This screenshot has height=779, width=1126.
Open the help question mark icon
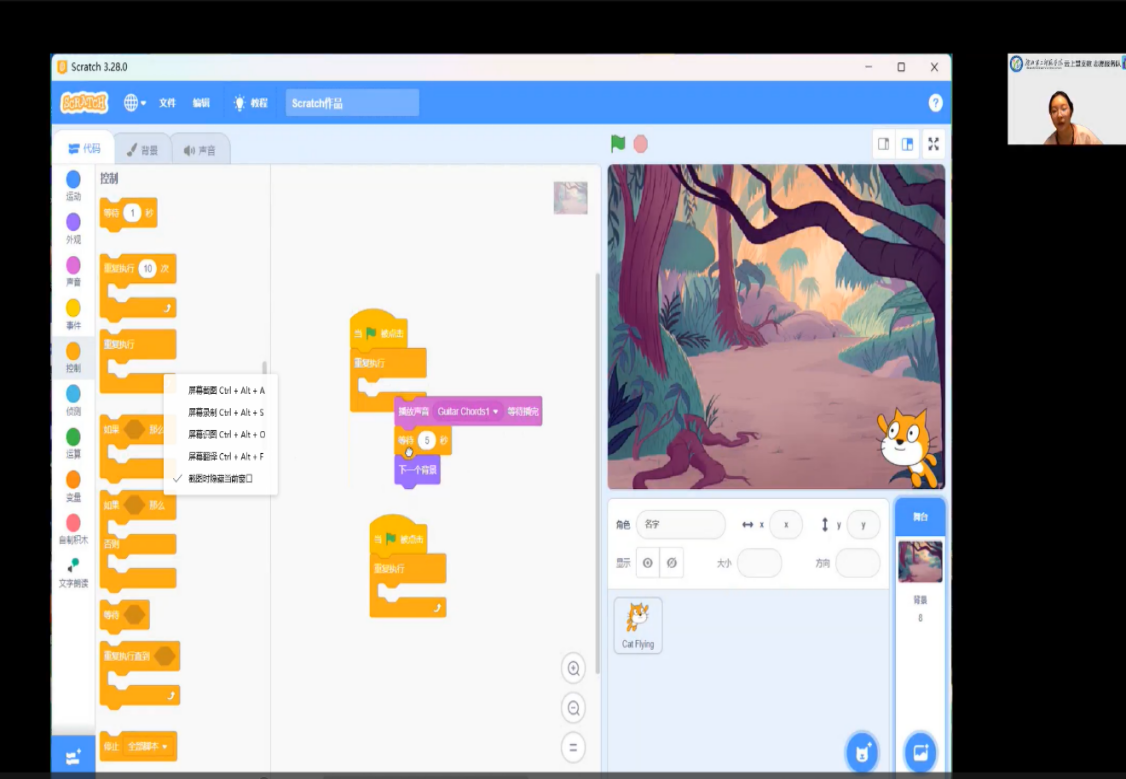pos(935,103)
